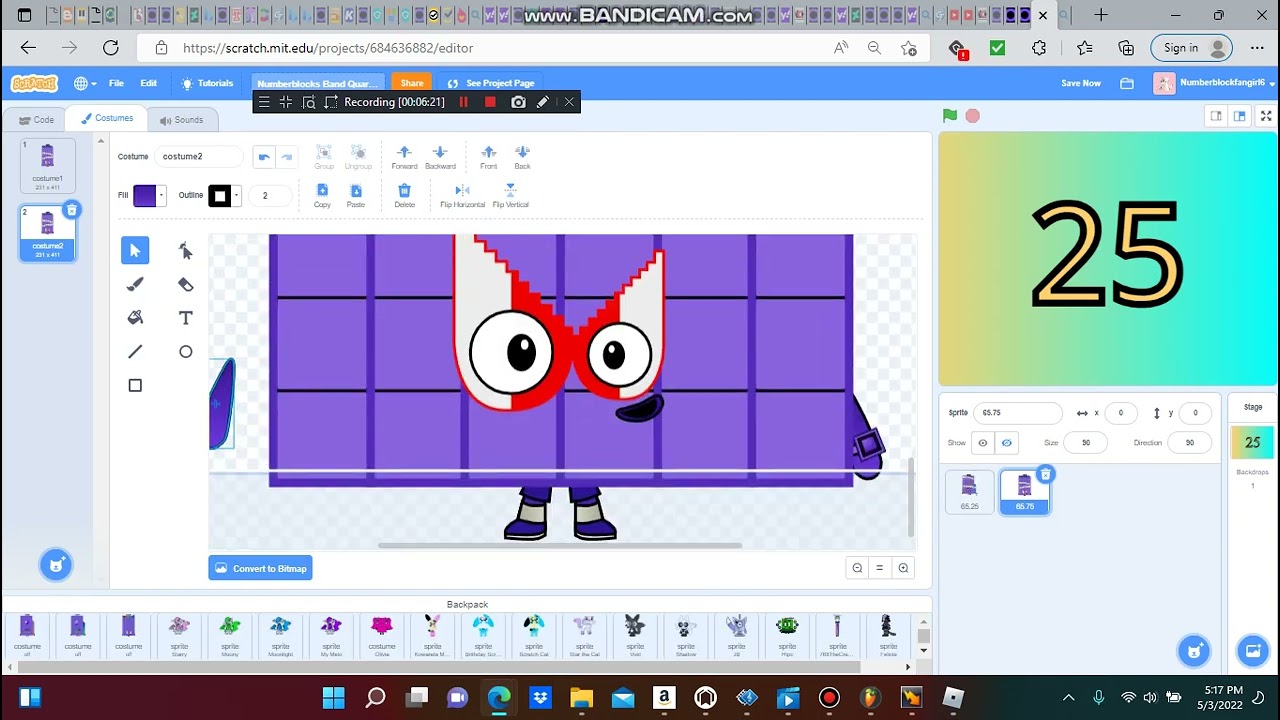Flip the selection vertically

pos(510,195)
